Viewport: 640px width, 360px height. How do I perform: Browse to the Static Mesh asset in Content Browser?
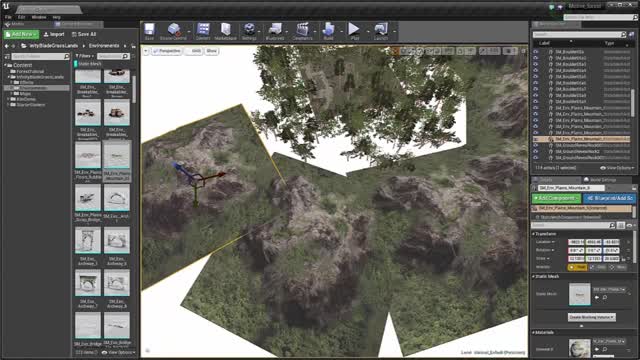604,298
